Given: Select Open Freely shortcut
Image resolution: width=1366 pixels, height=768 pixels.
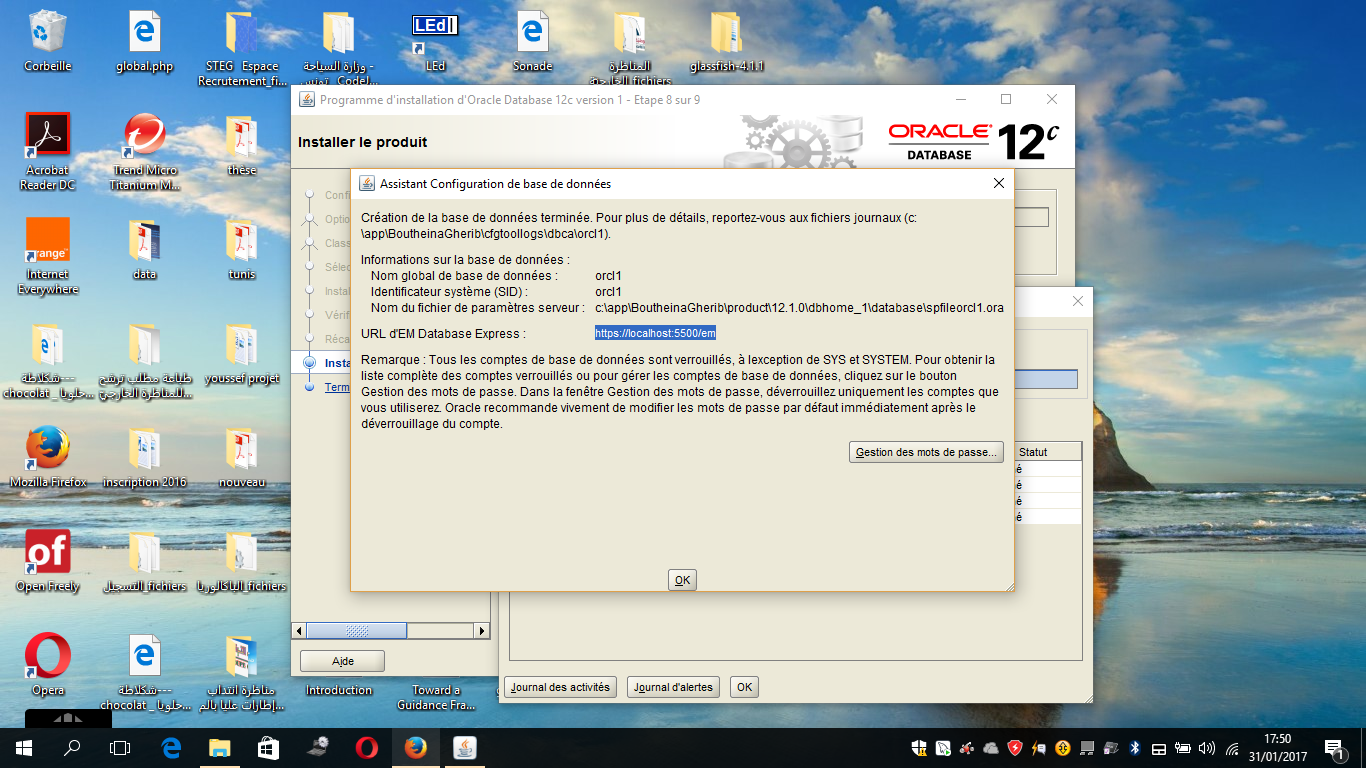Looking at the screenshot, I should [48, 562].
